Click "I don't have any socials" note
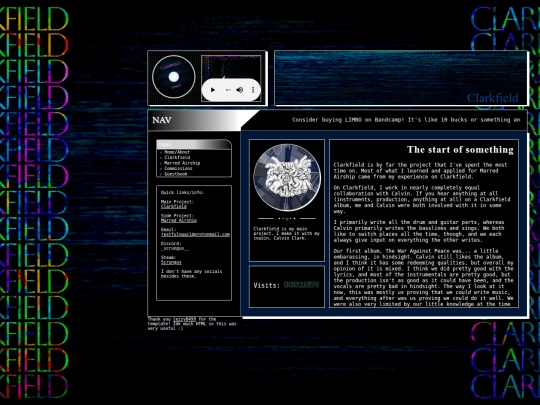This screenshot has width=540, height=405. pos(191,274)
